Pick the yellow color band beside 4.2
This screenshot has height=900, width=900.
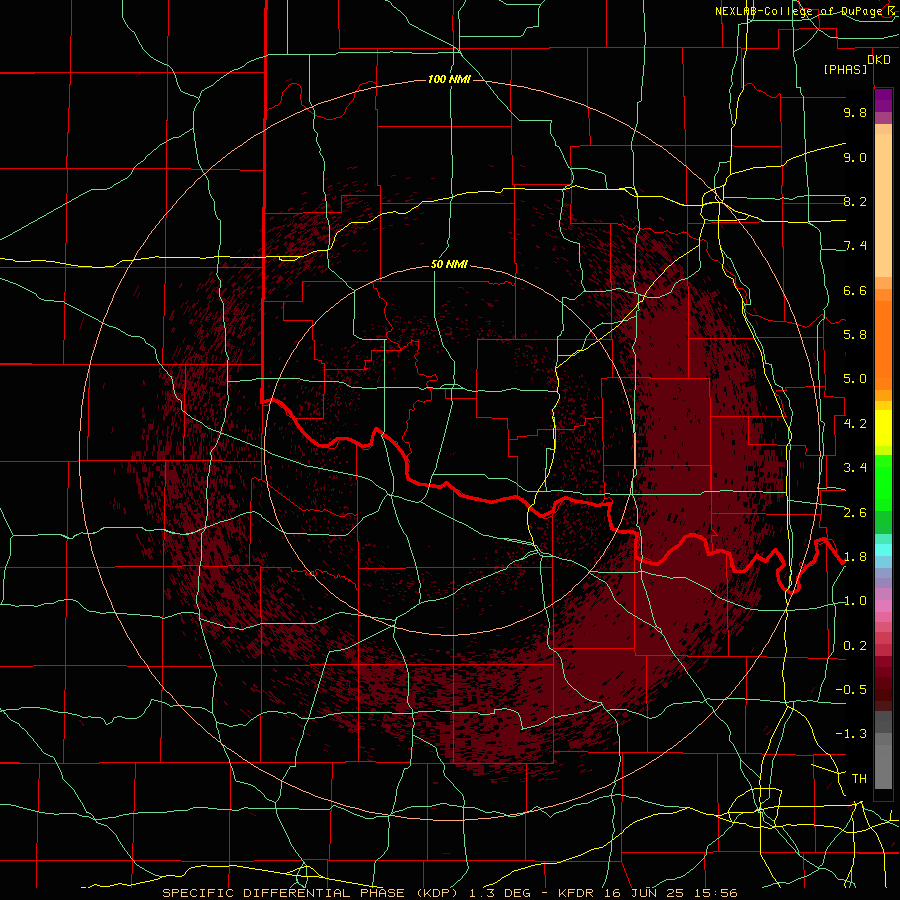[883, 428]
